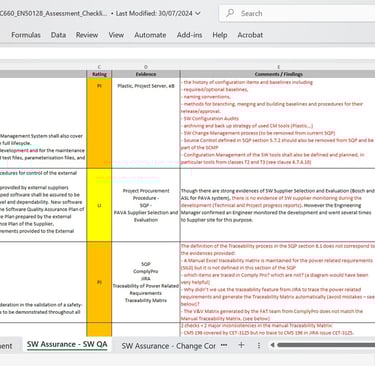
Task: Open the View ribbon tab
Action: click(116, 35)
